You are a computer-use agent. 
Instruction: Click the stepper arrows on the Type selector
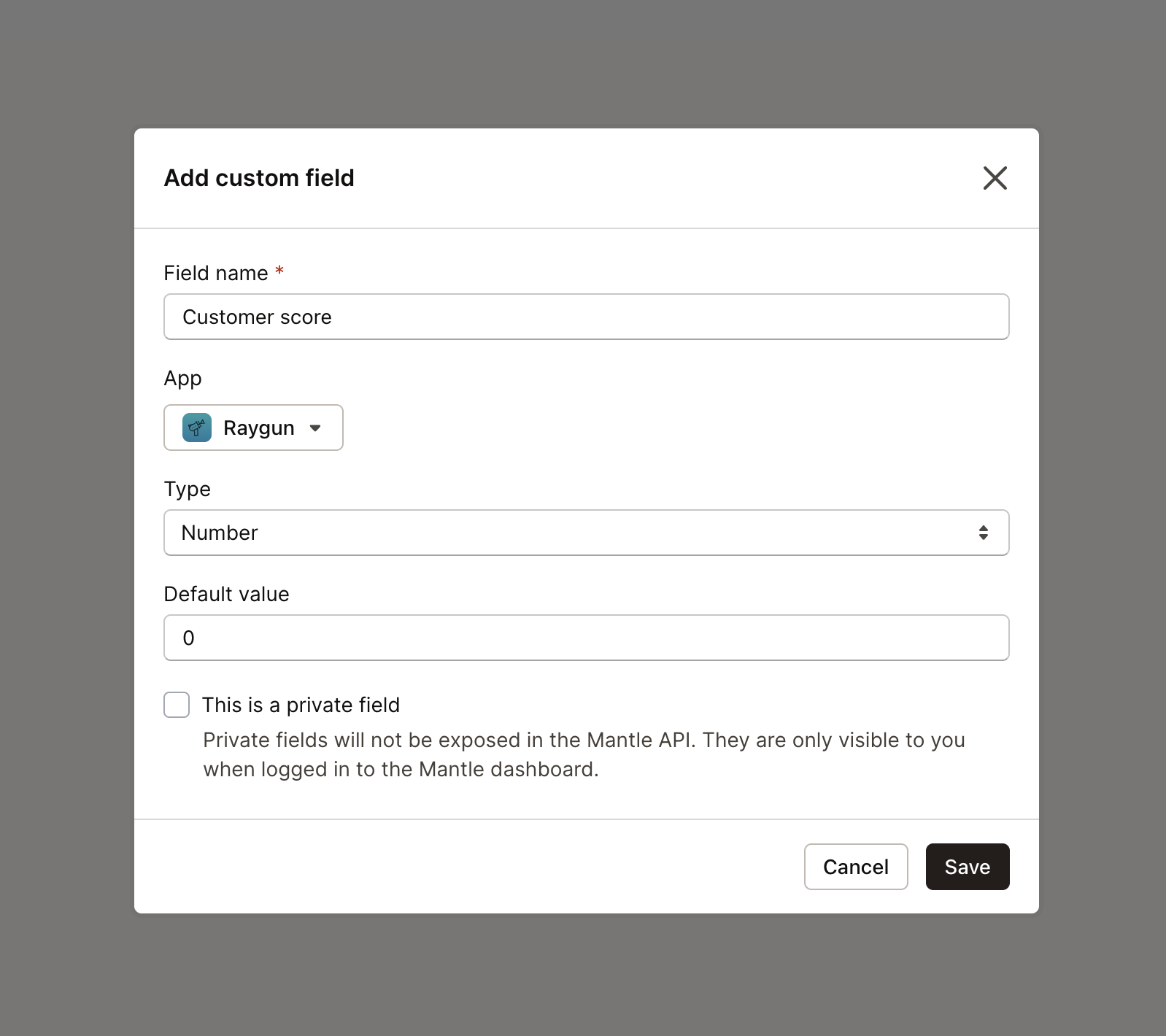click(984, 533)
